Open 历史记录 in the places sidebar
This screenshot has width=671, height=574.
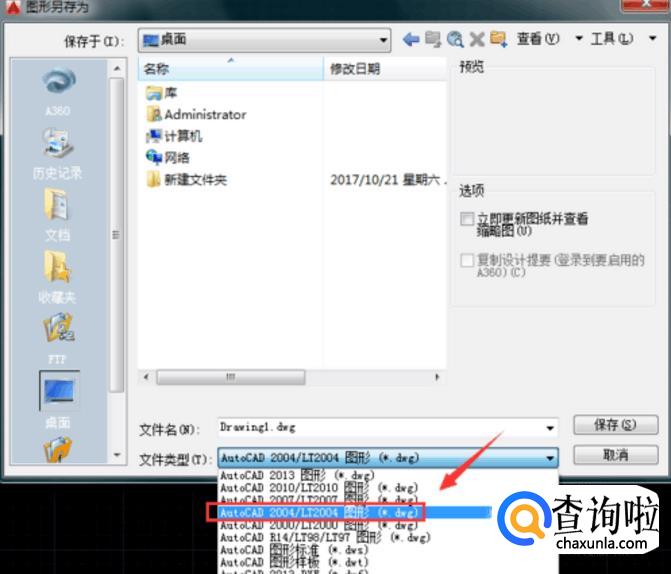58,155
